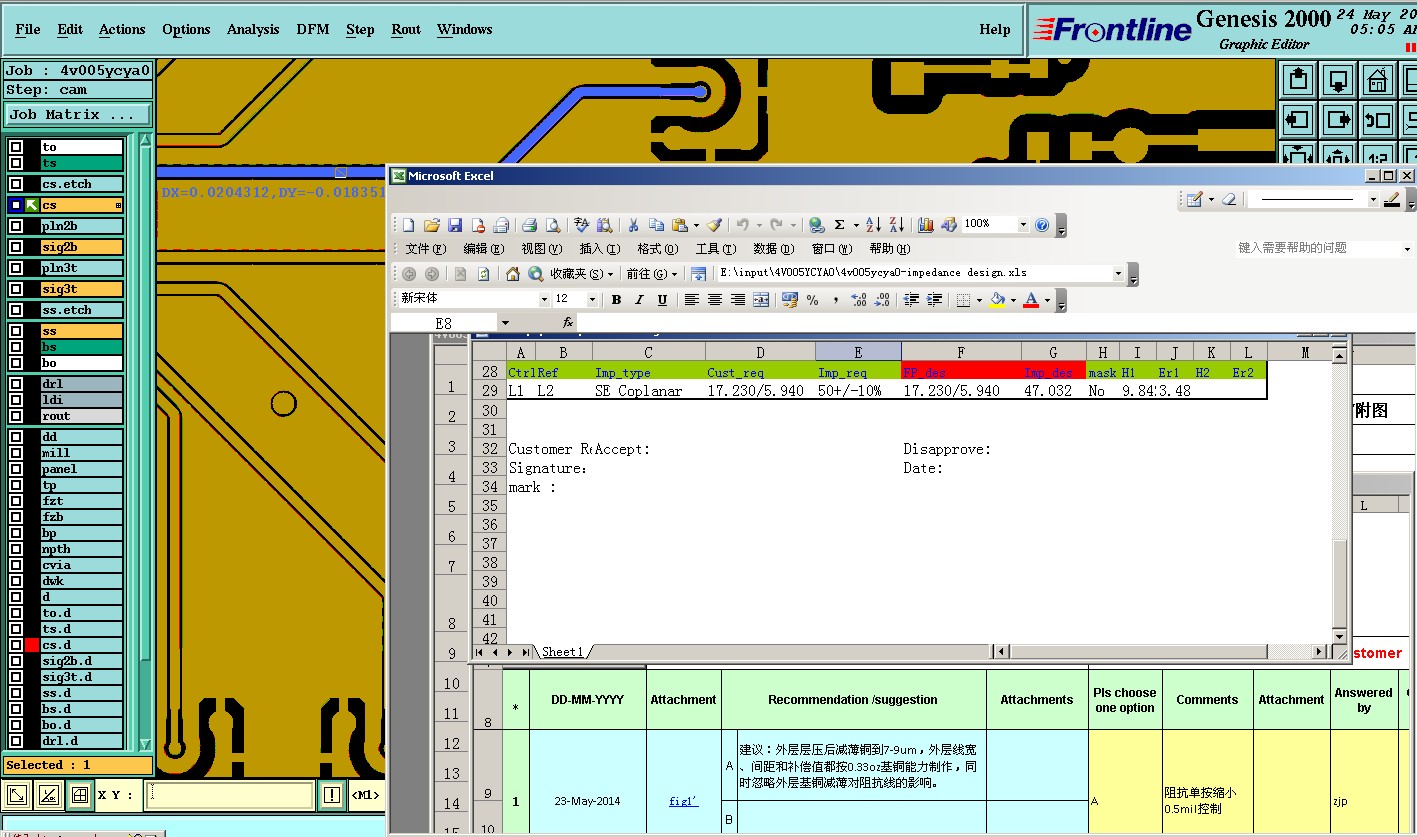Screen dimensions: 1417x837
Task: Open the font size dropdown showing 12
Action: pyautogui.click(x=592, y=300)
